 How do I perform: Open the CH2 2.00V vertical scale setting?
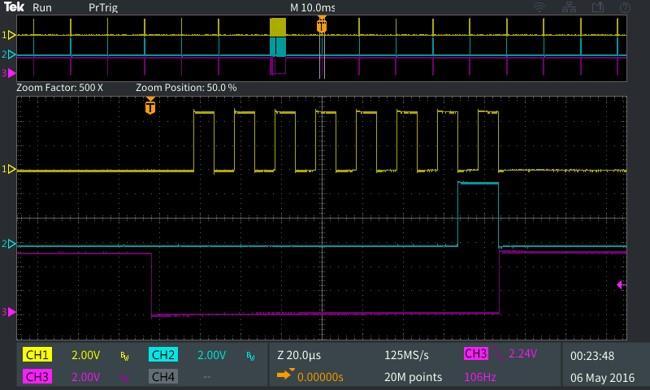212,355
